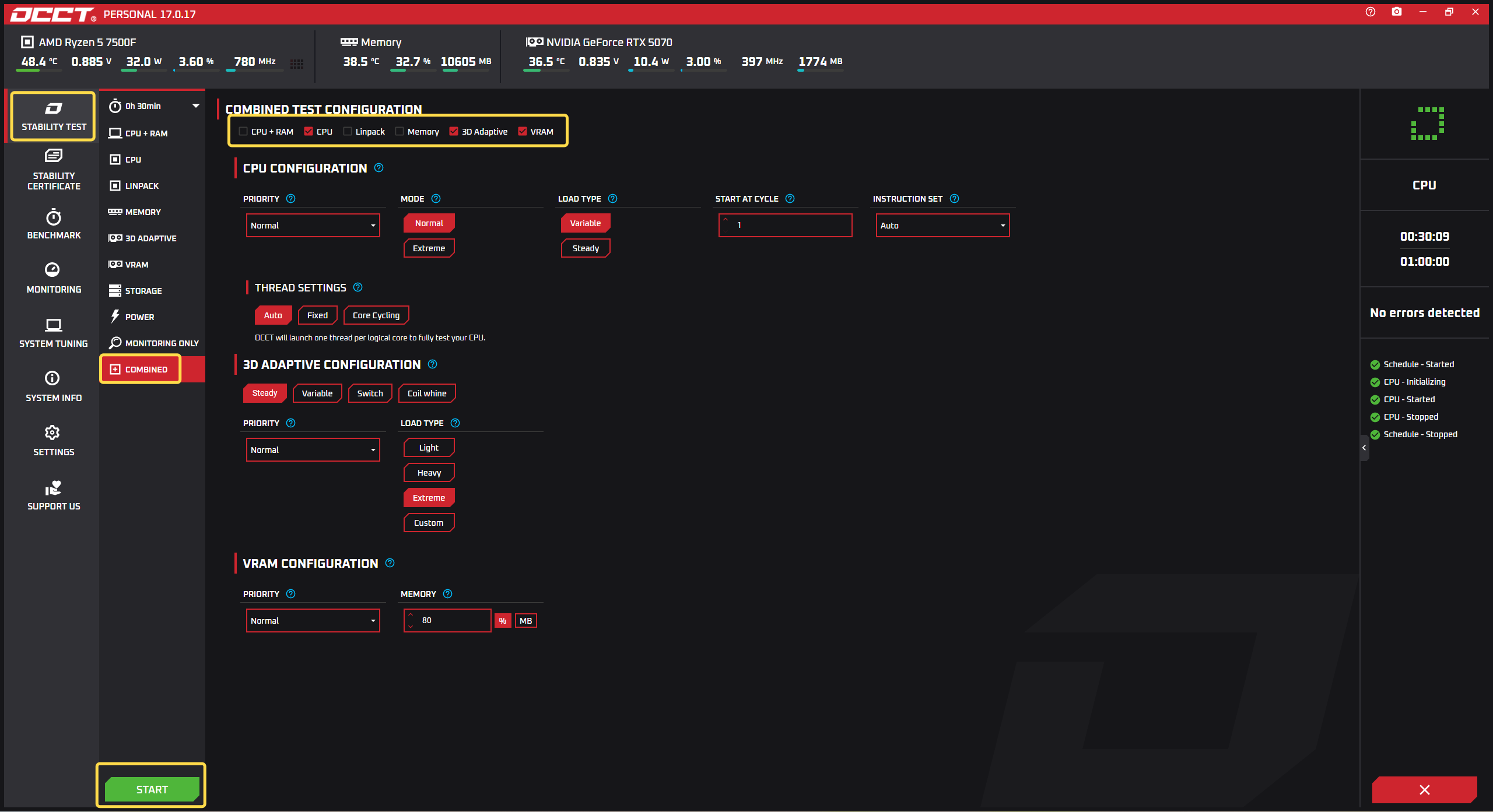Click help icon next to CPU Priority
Screen dimensions: 1493x812
point(291,199)
